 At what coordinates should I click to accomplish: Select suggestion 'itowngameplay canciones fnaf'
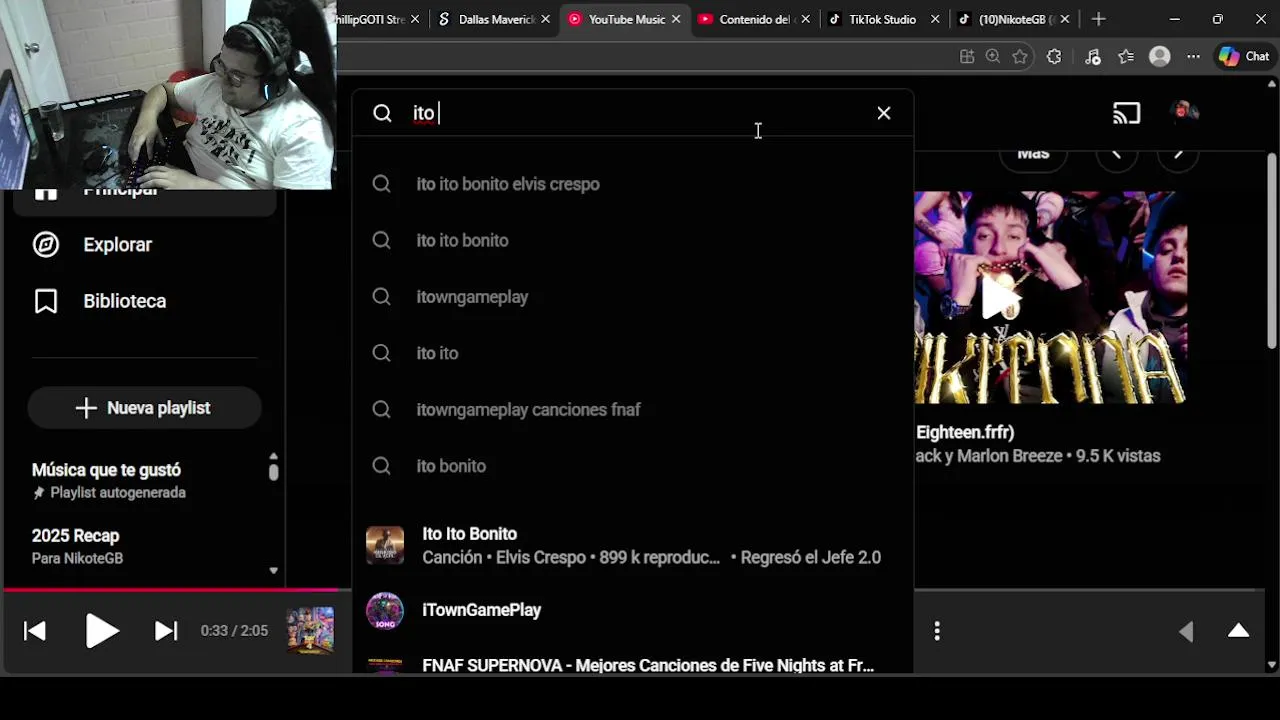[x=632, y=409]
